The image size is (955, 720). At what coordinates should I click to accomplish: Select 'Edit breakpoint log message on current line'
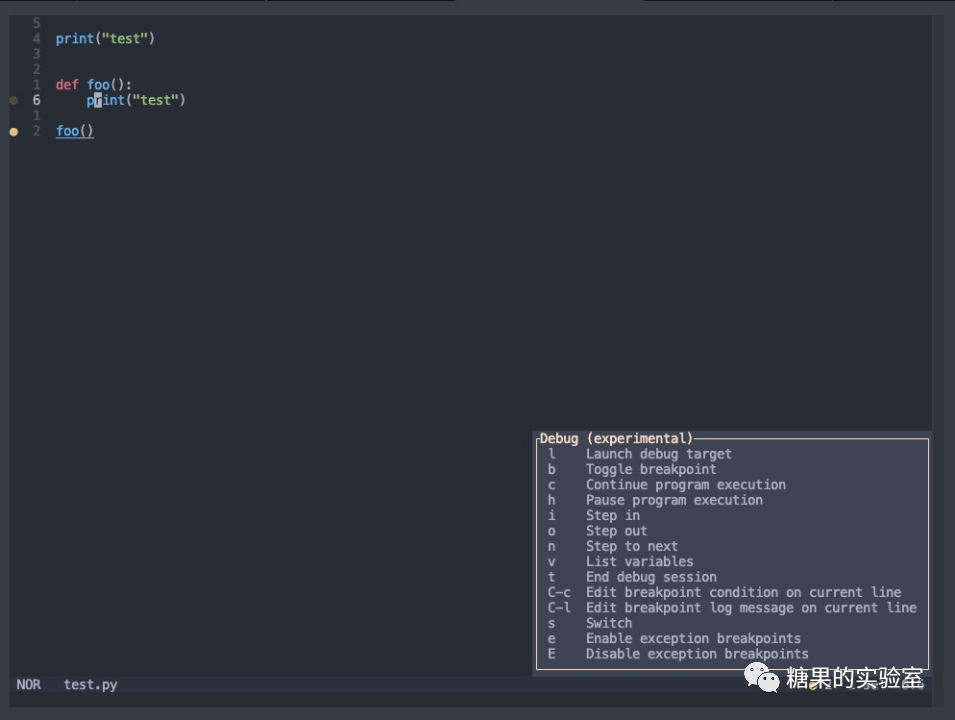733,608
